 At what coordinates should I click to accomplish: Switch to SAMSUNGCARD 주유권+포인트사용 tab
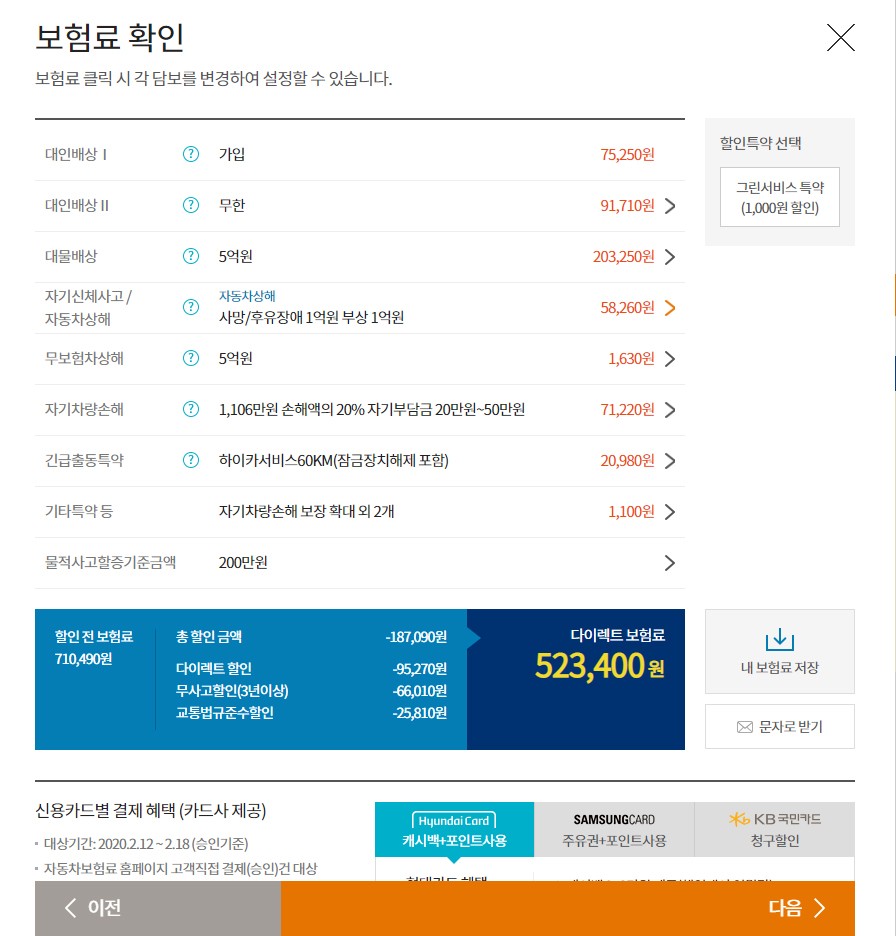[614, 830]
